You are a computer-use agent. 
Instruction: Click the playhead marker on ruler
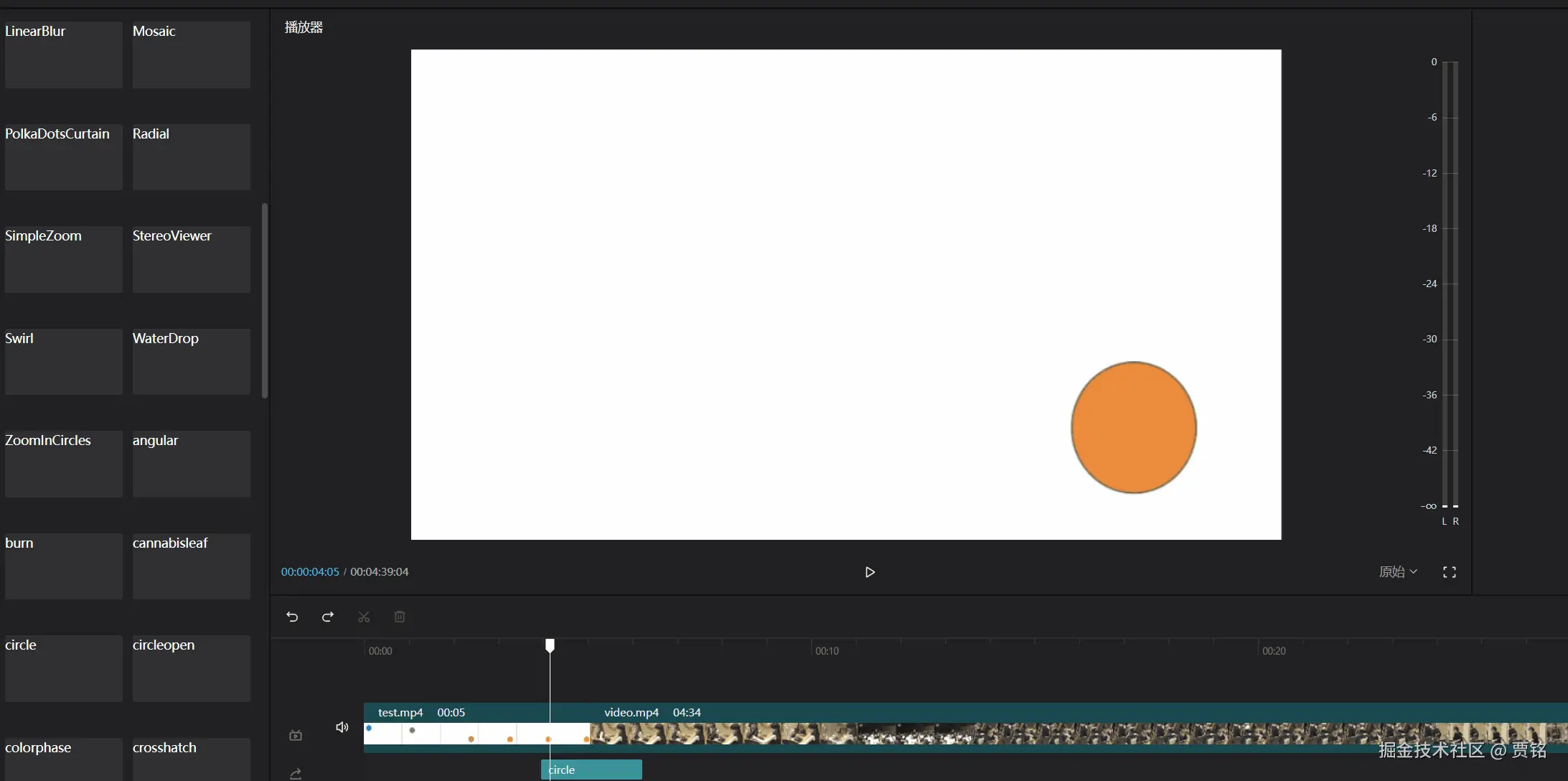tap(550, 645)
